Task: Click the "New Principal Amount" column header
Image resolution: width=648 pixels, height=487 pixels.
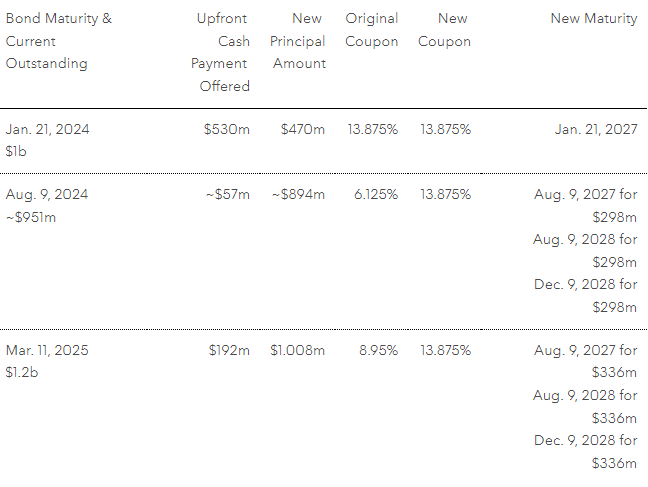Action: tap(298, 41)
